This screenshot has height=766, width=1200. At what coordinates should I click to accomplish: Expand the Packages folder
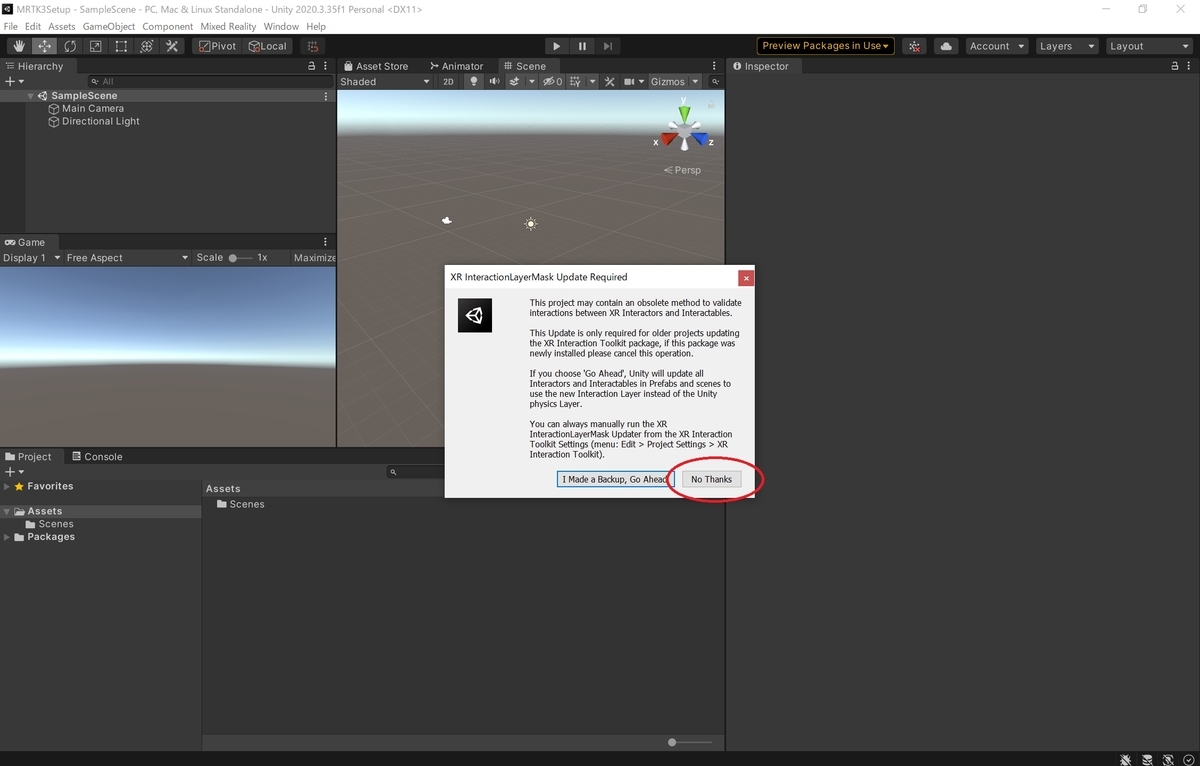(7, 537)
